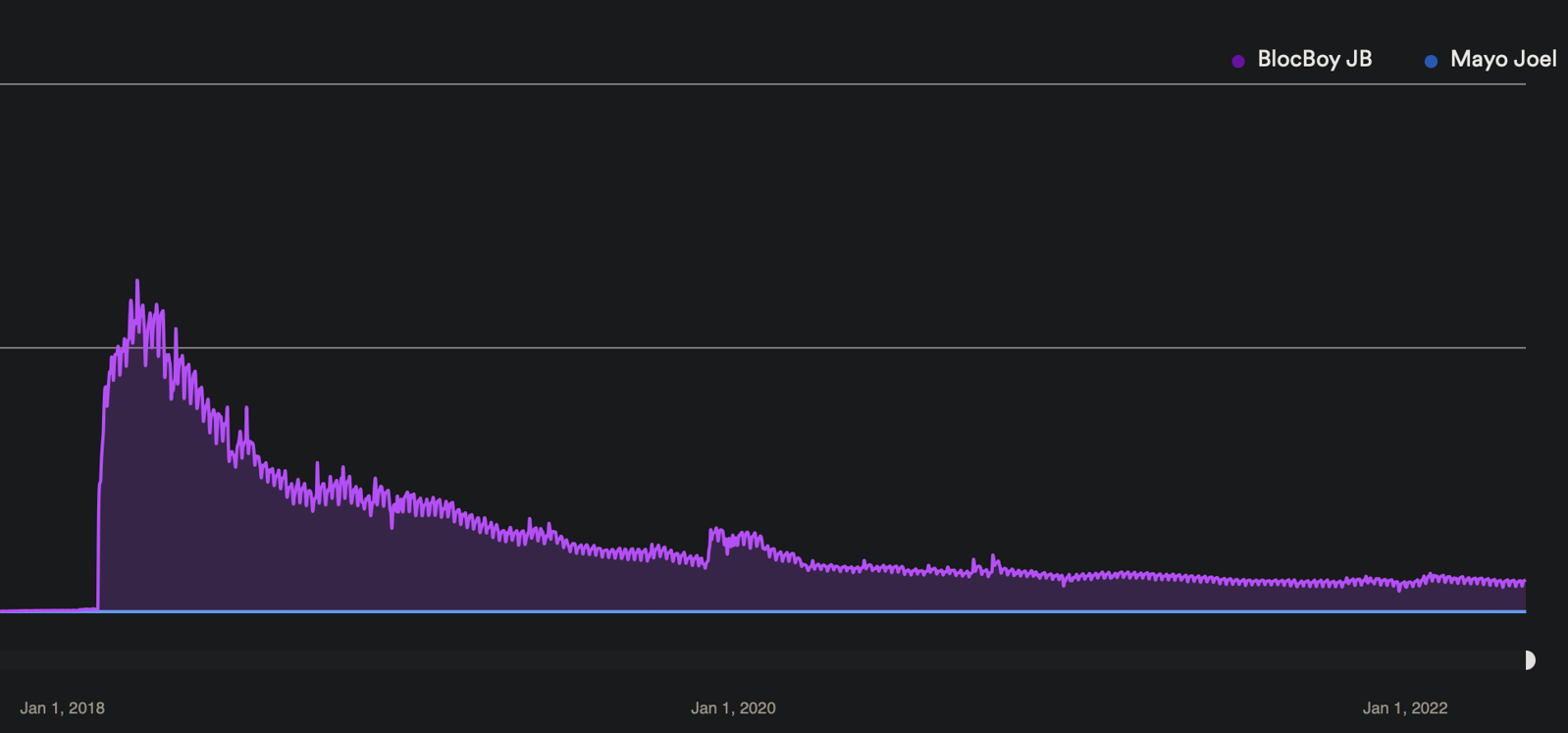1568x733 pixels.
Task: Select the Jan 1, 2018 axis label
Action: click(x=62, y=707)
